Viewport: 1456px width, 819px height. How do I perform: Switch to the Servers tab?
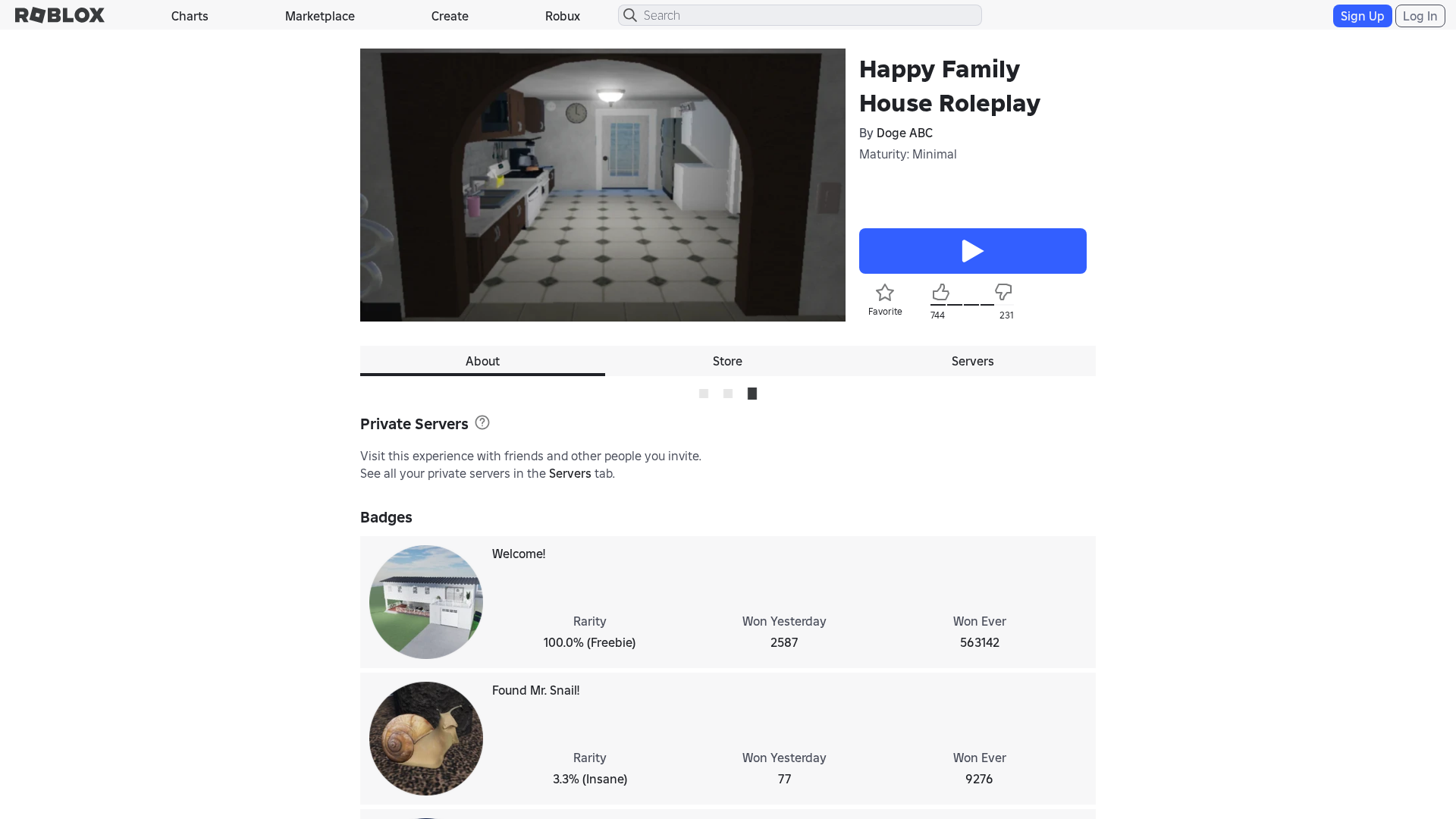(x=973, y=361)
